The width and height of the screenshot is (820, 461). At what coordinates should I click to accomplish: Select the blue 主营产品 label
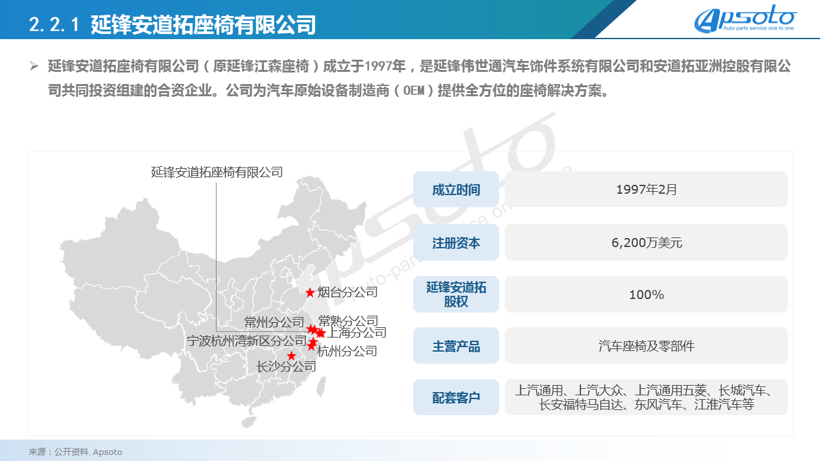[x=456, y=346]
